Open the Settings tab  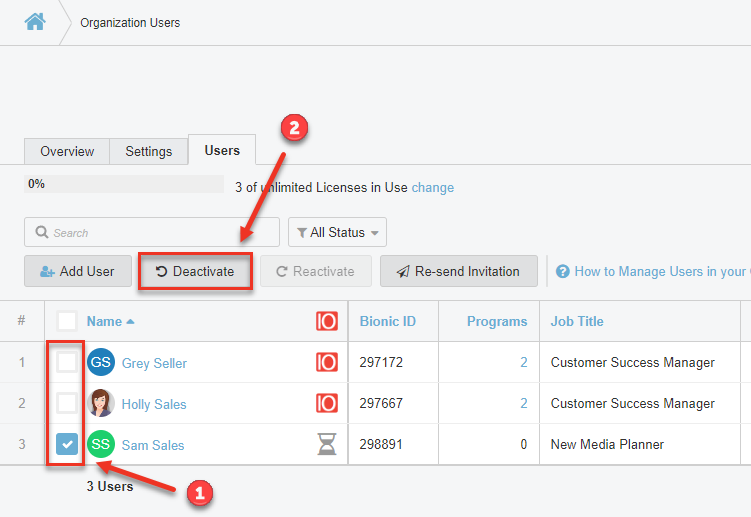point(148,151)
